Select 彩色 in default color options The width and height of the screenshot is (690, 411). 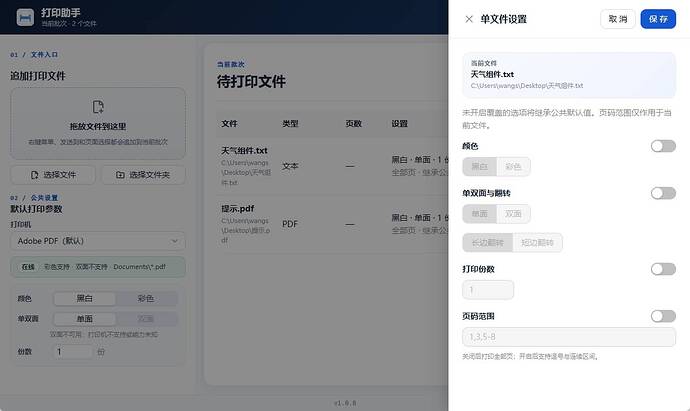[x=146, y=298]
